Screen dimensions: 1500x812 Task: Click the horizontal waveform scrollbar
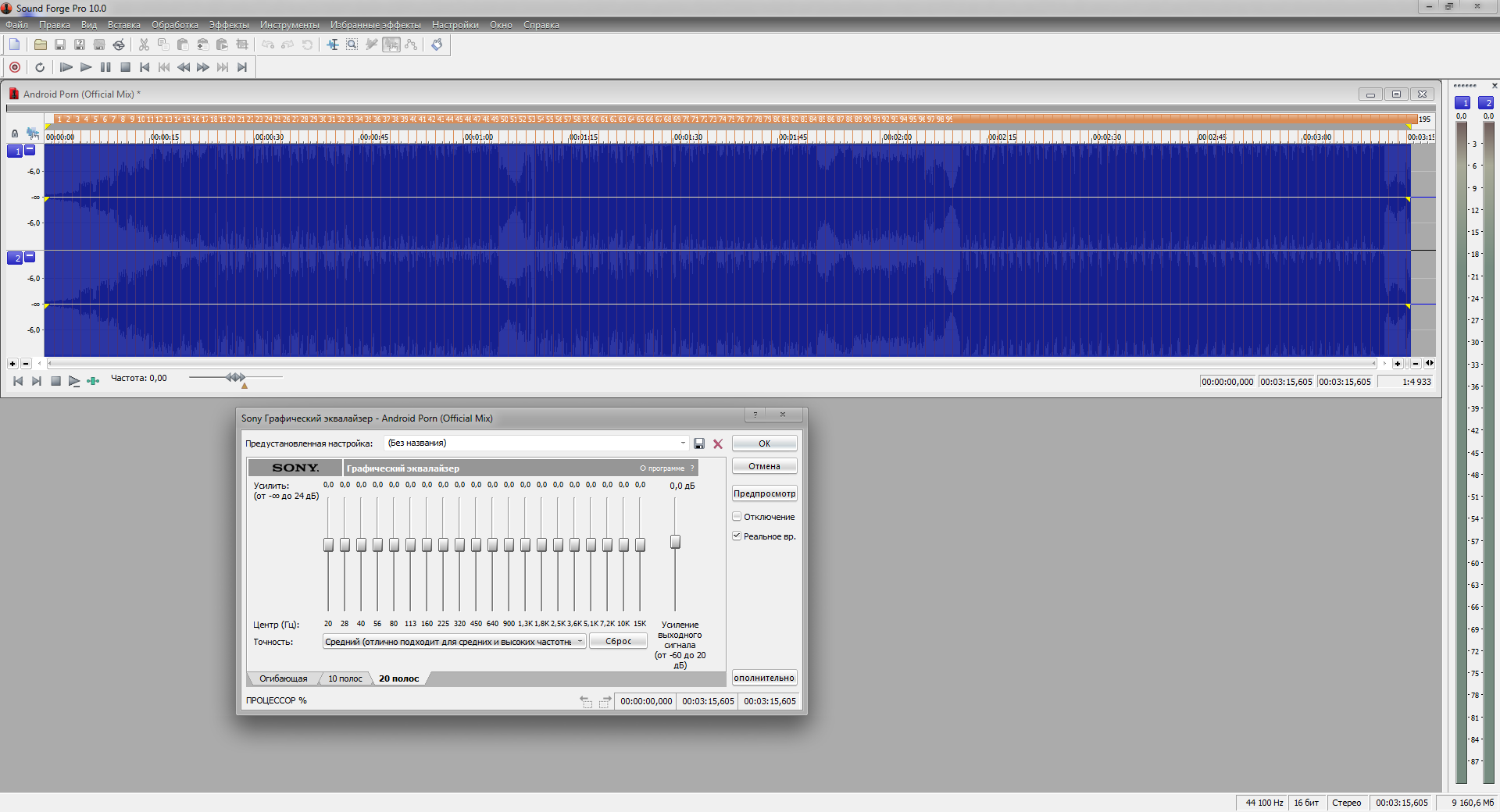pyautogui.click(x=712, y=363)
